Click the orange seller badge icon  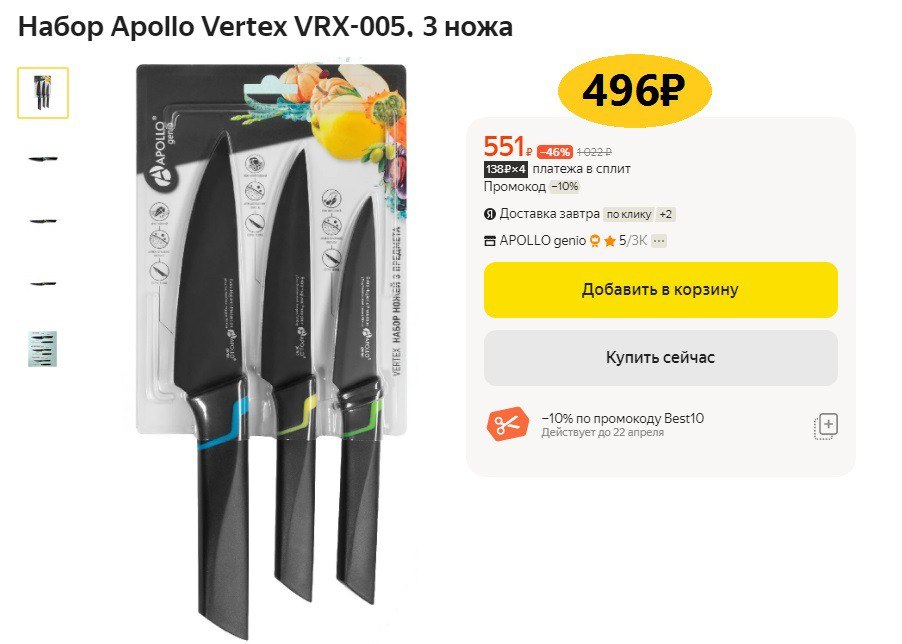[x=595, y=241]
